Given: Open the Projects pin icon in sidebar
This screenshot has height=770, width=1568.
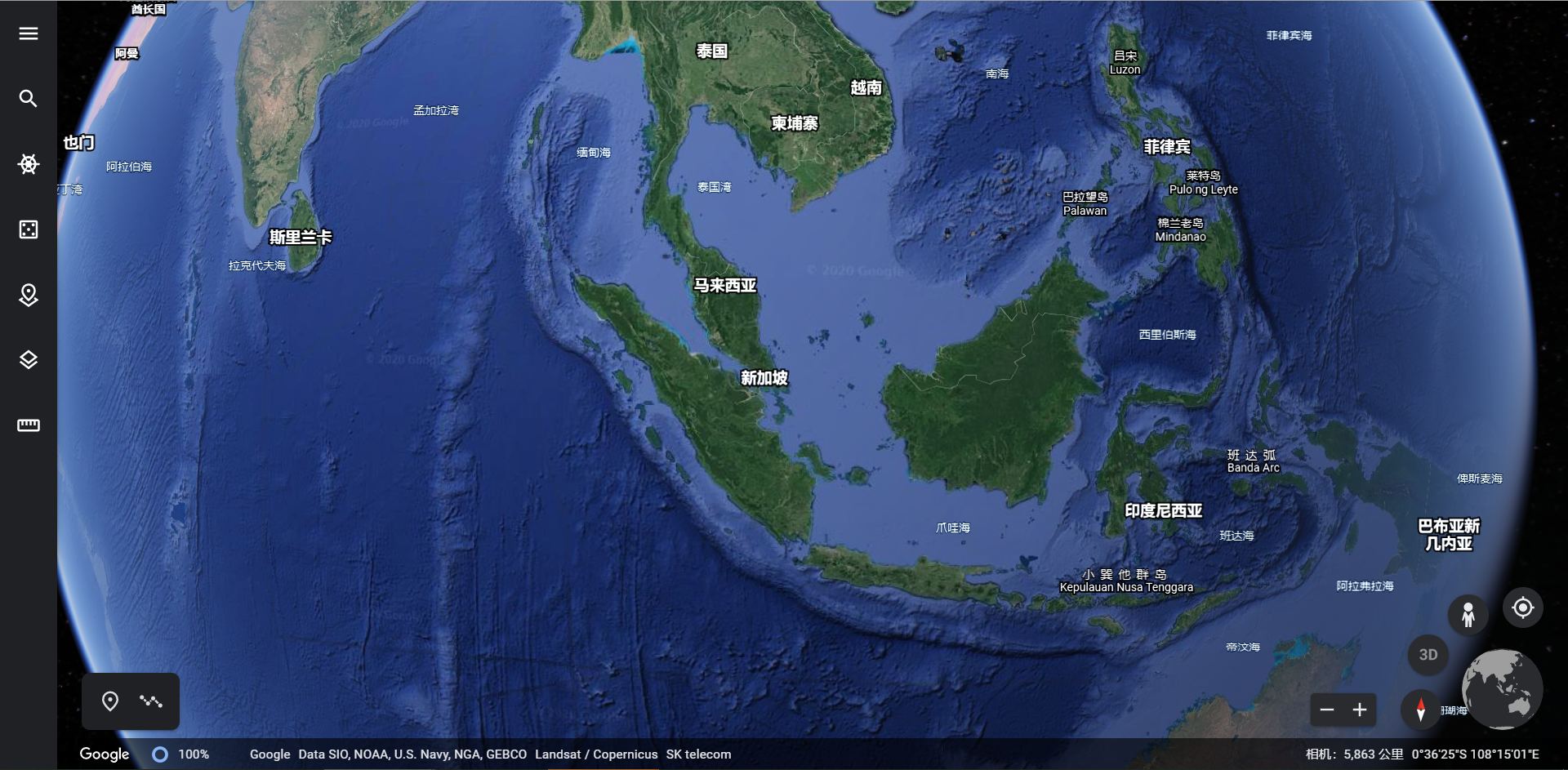Looking at the screenshot, I should tap(29, 295).
